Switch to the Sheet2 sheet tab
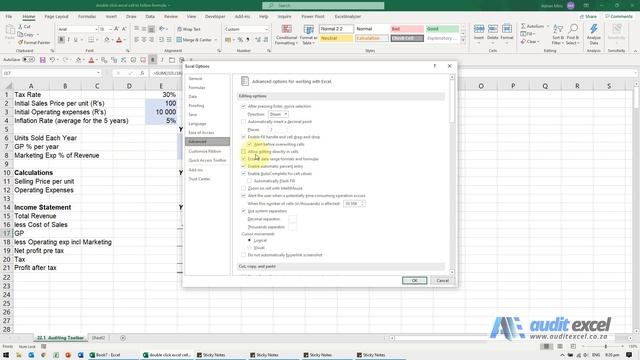This screenshot has width=640, height=360. click(x=98, y=338)
